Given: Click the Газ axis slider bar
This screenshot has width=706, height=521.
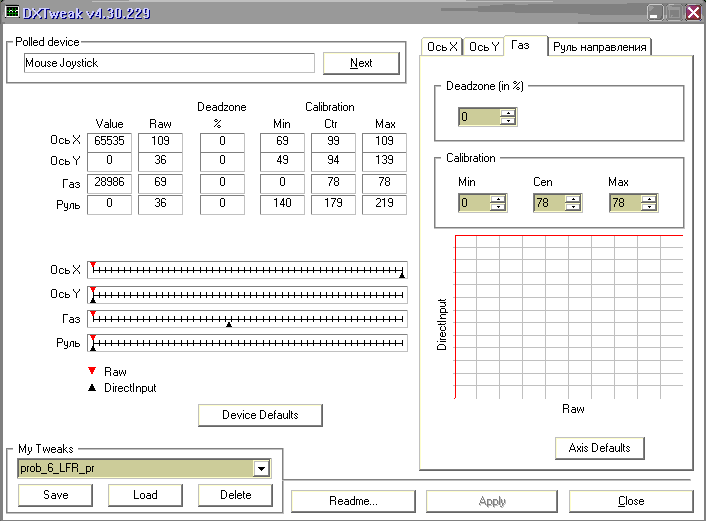Looking at the screenshot, I should pyautogui.click(x=248, y=319).
